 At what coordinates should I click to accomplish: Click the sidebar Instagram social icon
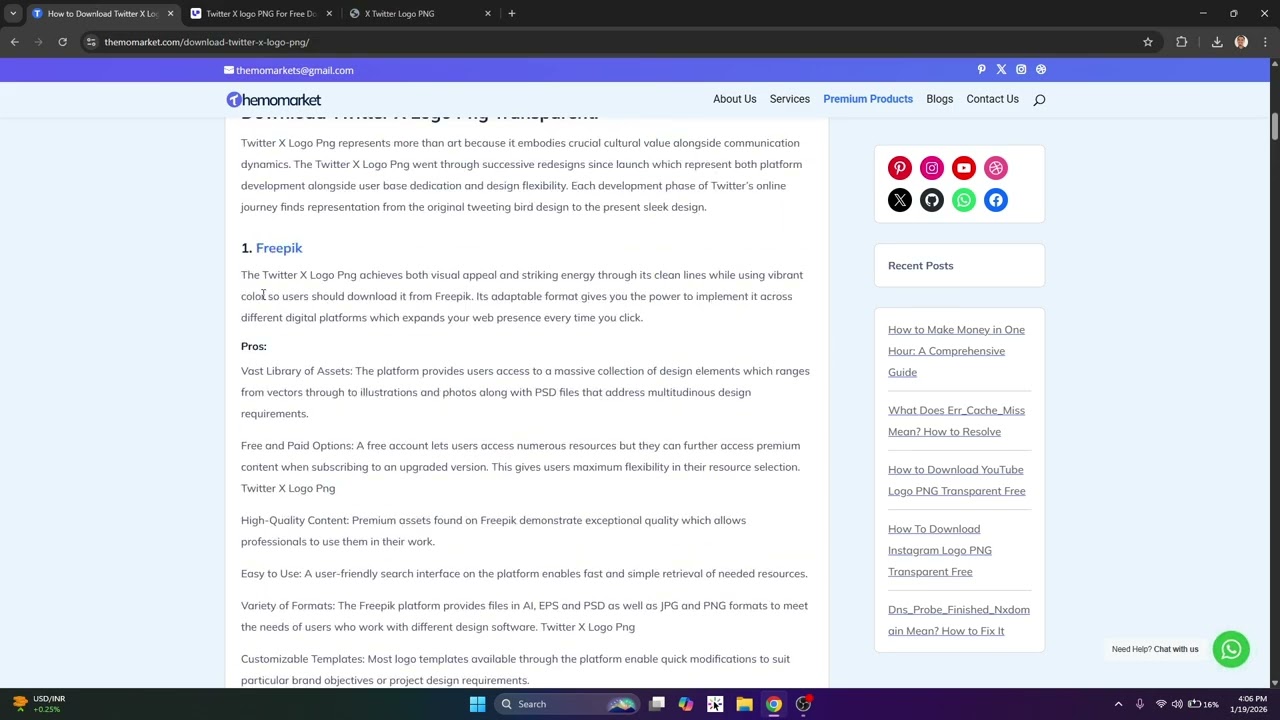pyautogui.click(x=932, y=168)
